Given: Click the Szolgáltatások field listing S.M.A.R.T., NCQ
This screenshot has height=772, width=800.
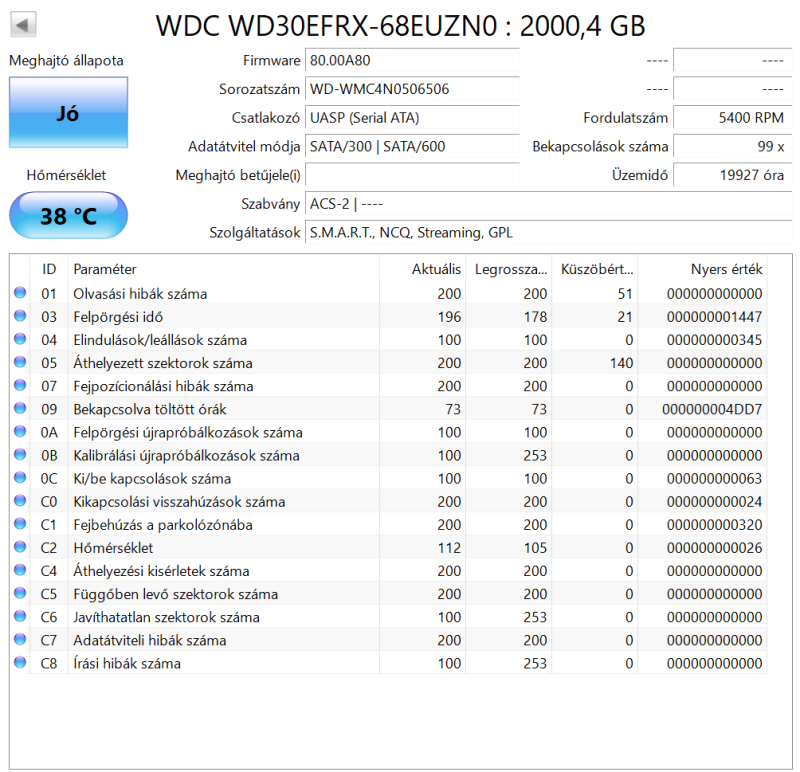Looking at the screenshot, I should (548, 232).
